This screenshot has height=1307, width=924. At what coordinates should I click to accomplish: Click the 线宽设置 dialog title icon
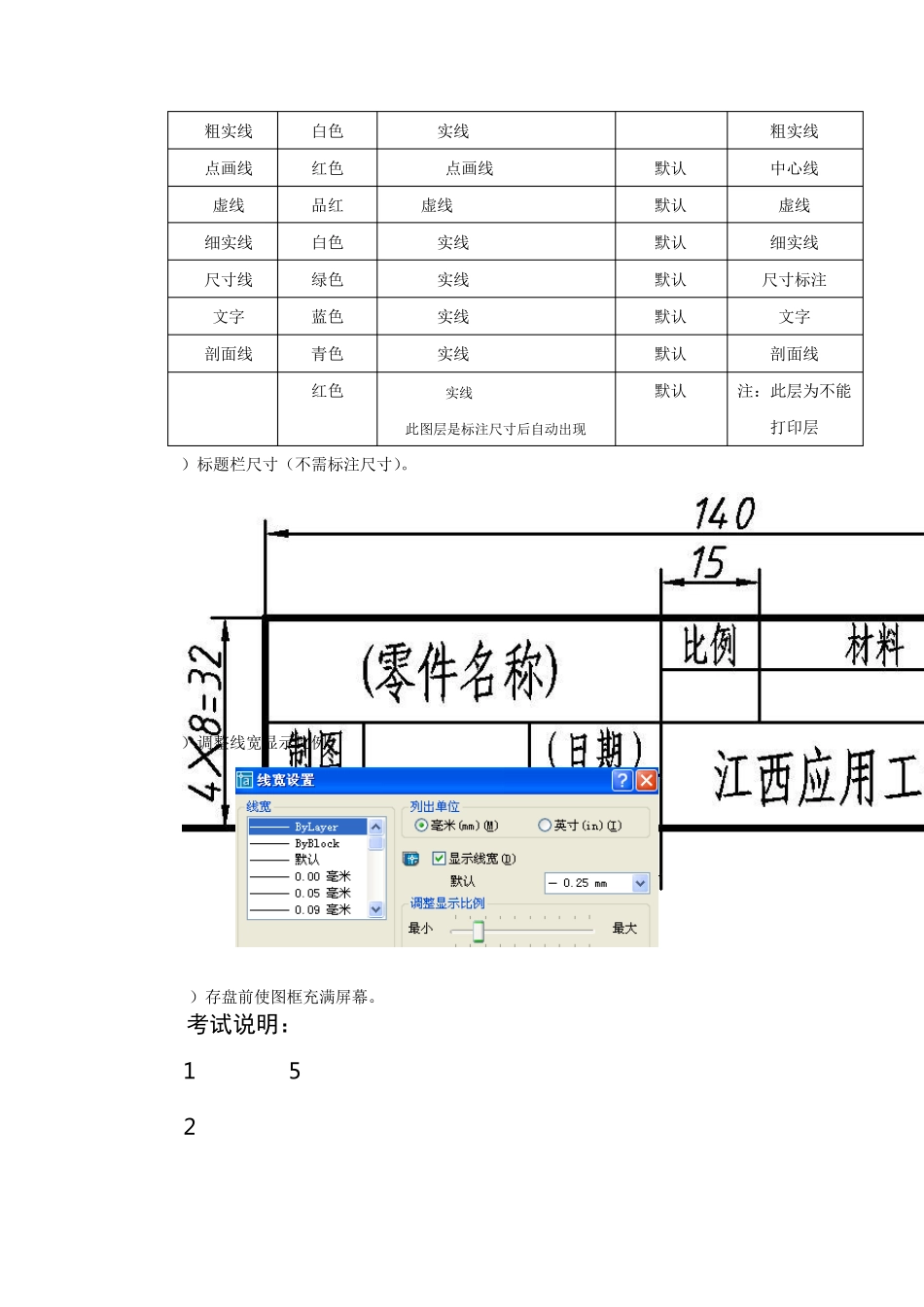point(245,780)
